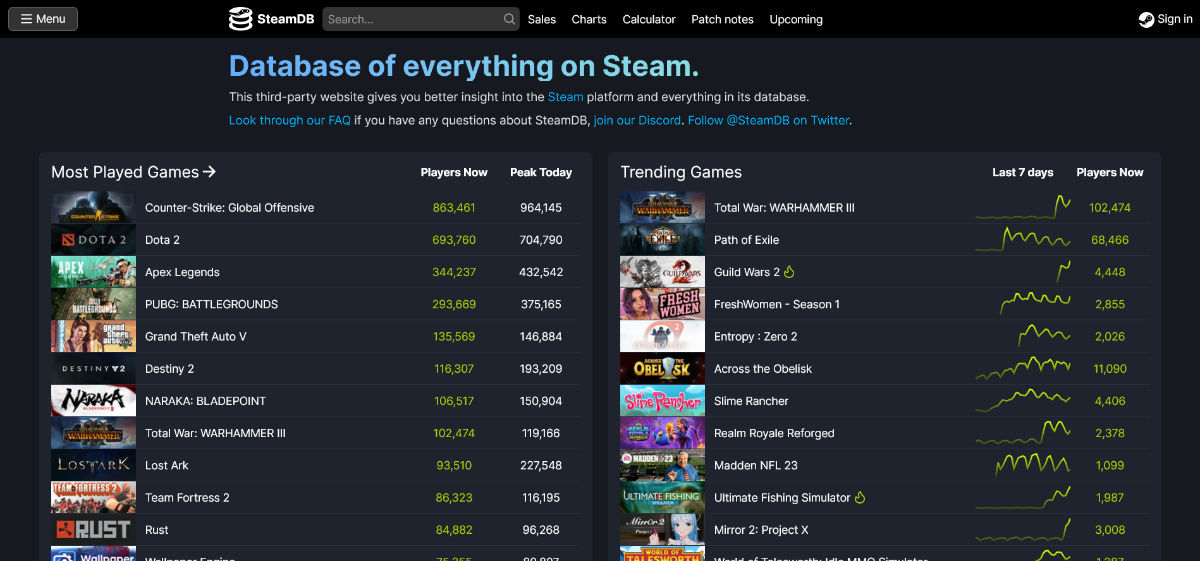The height and width of the screenshot is (561, 1200).
Task: Click the Counter-Strike: Global Offensive thumbnail
Action: point(93,208)
